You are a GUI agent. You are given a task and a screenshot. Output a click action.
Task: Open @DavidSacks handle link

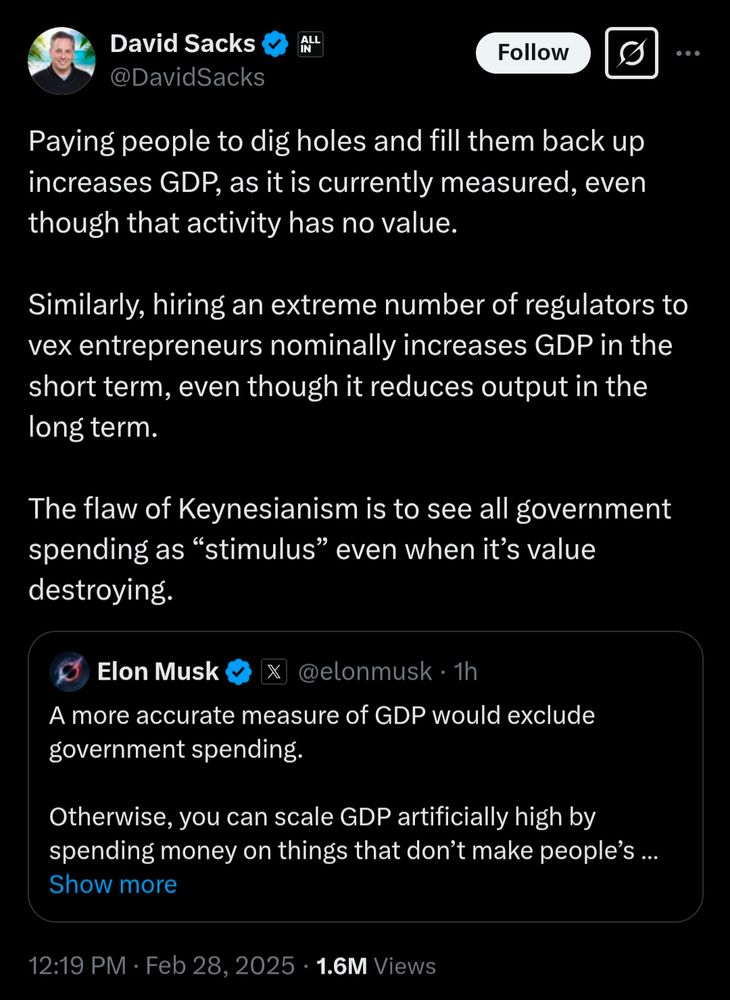click(189, 77)
